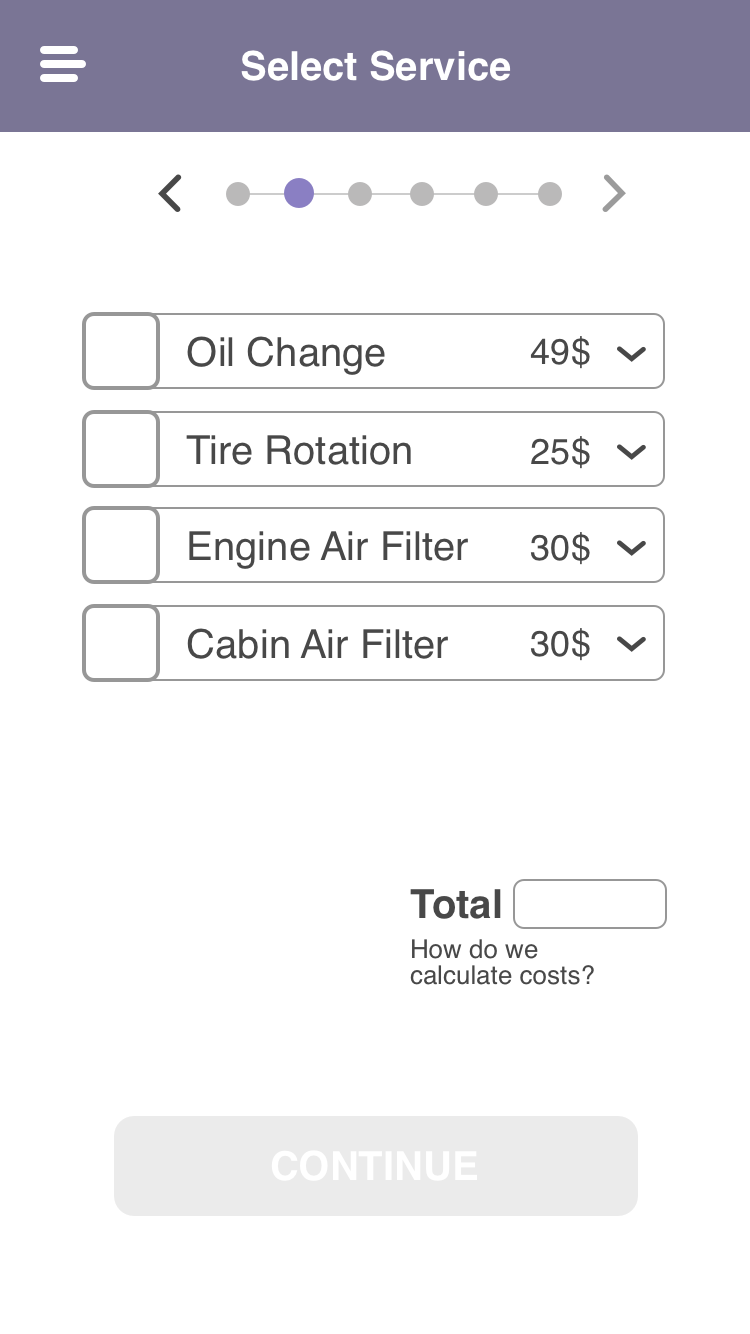The width and height of the screenshot is (750, 1334).
Task: Jump to the fifth step dot
Action: coord(486,193)
